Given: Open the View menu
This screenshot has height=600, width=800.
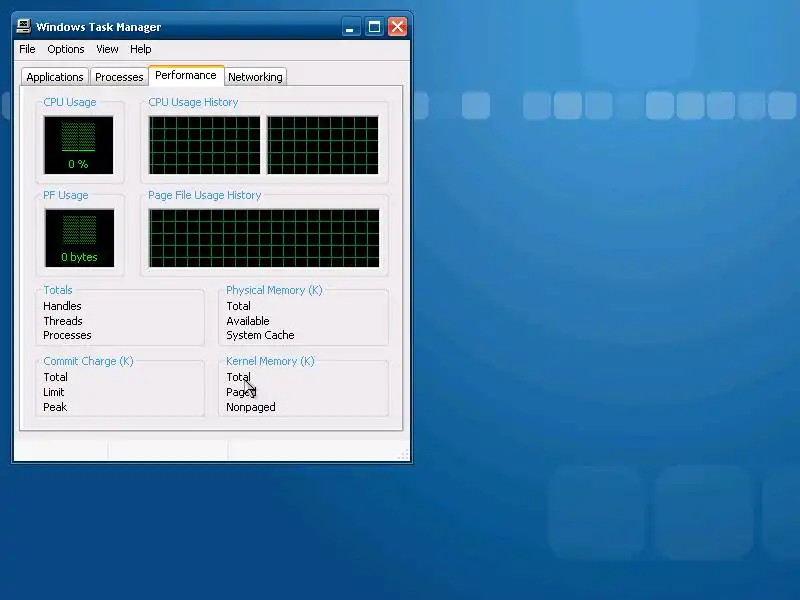Looking at the screenshot, I should [107, 49].
